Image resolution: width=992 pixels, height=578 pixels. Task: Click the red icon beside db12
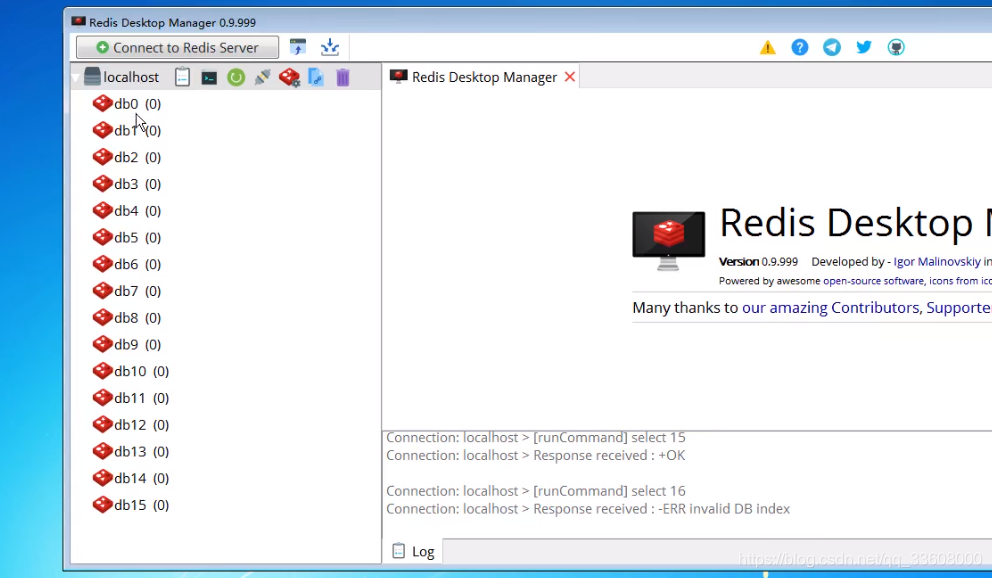pos(102,424)
